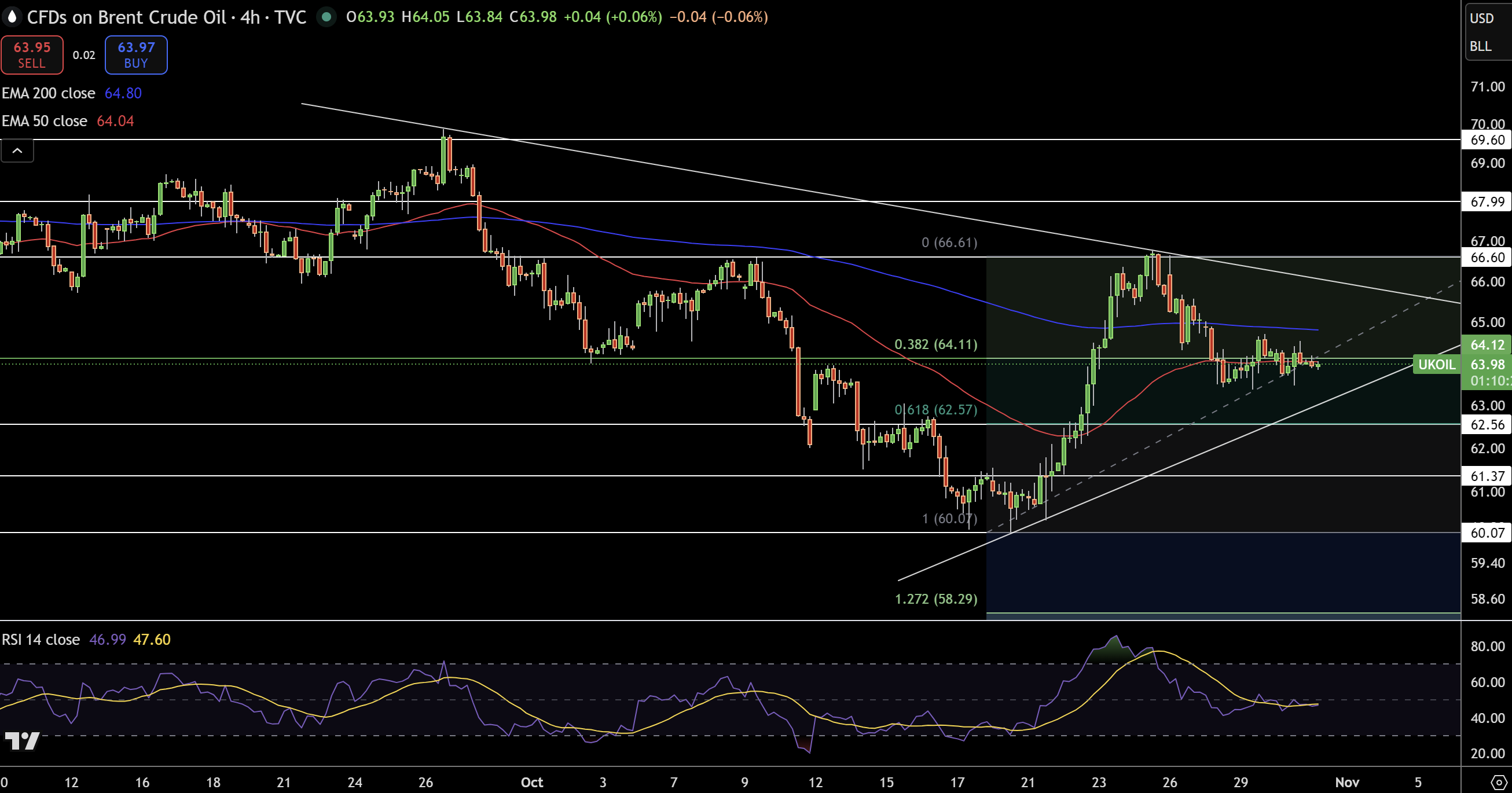
Task: Click the UKOIL price tag on the price axis
Action: point(1437,365)
